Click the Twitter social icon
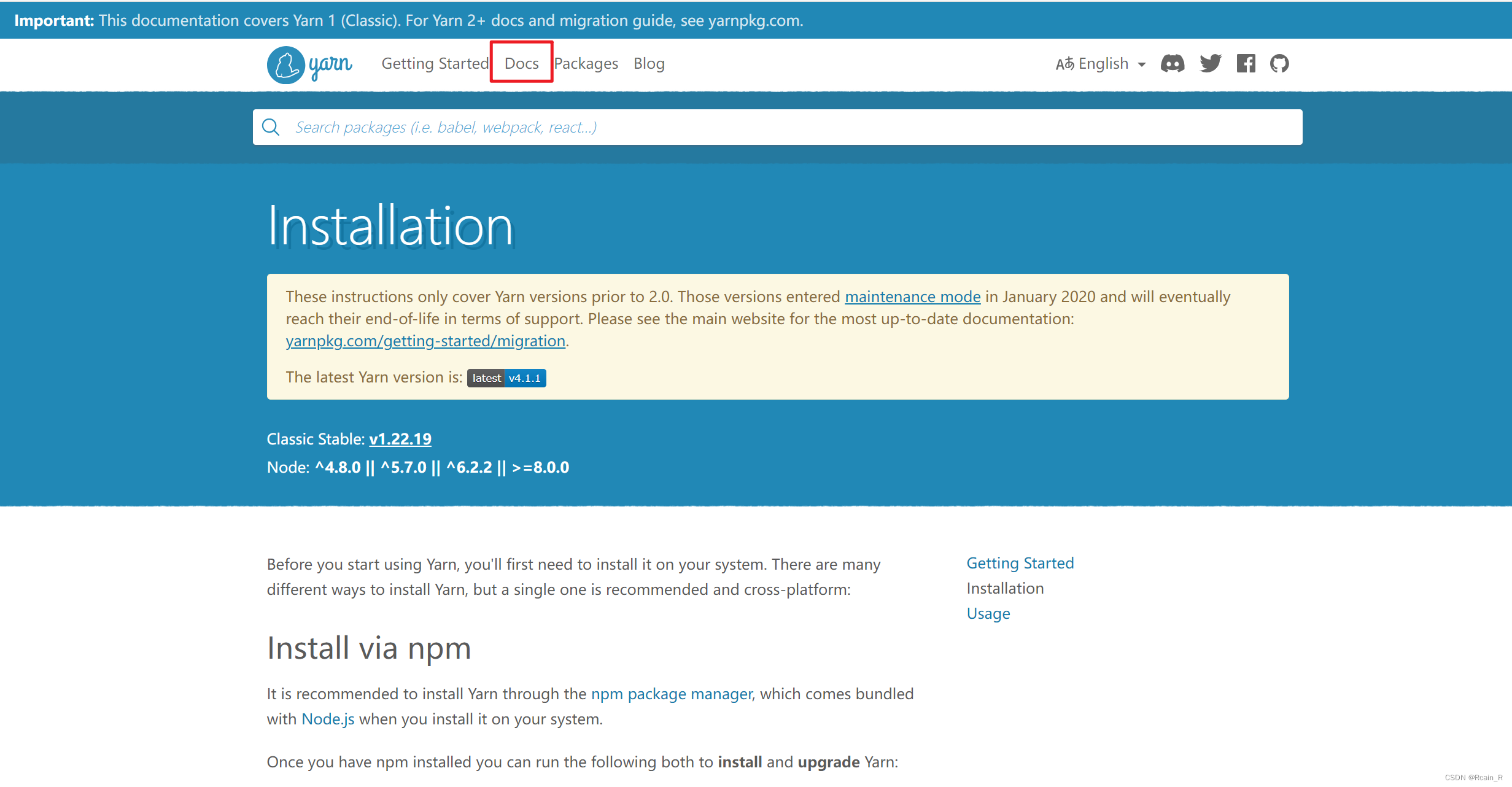Screen dimensions: 1512x787 pos(1210,63)
